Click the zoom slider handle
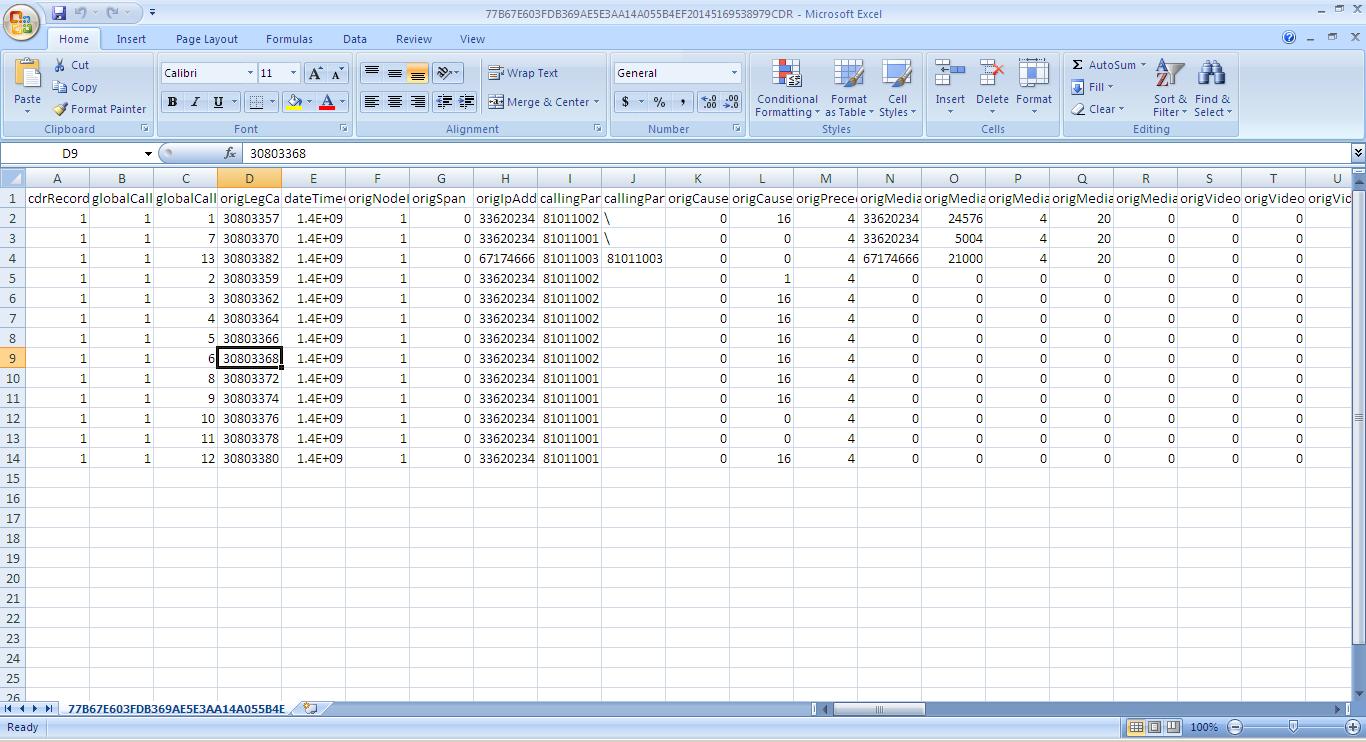Image resolution: width=1366 pixels, height=742 pixels. [x=1293, y=726]
